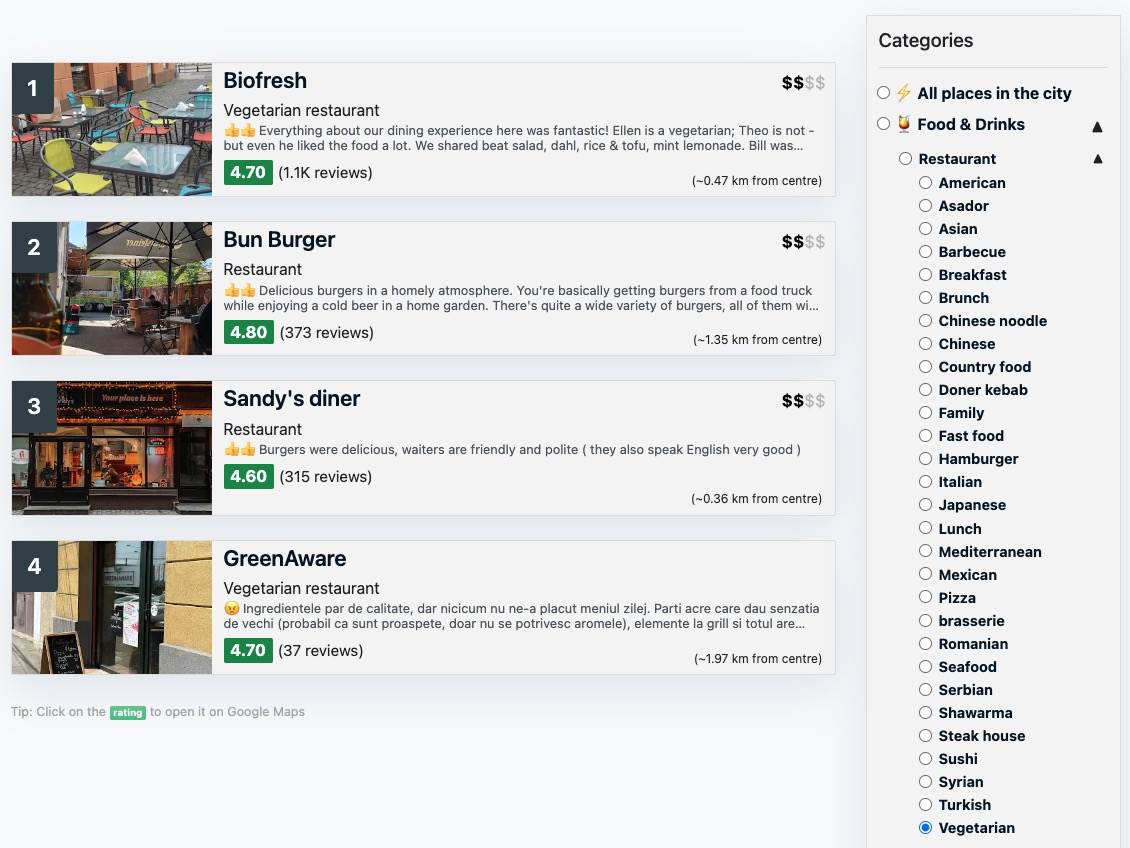Click the cocktail icon beside Food & Drinks

(903, 124)
